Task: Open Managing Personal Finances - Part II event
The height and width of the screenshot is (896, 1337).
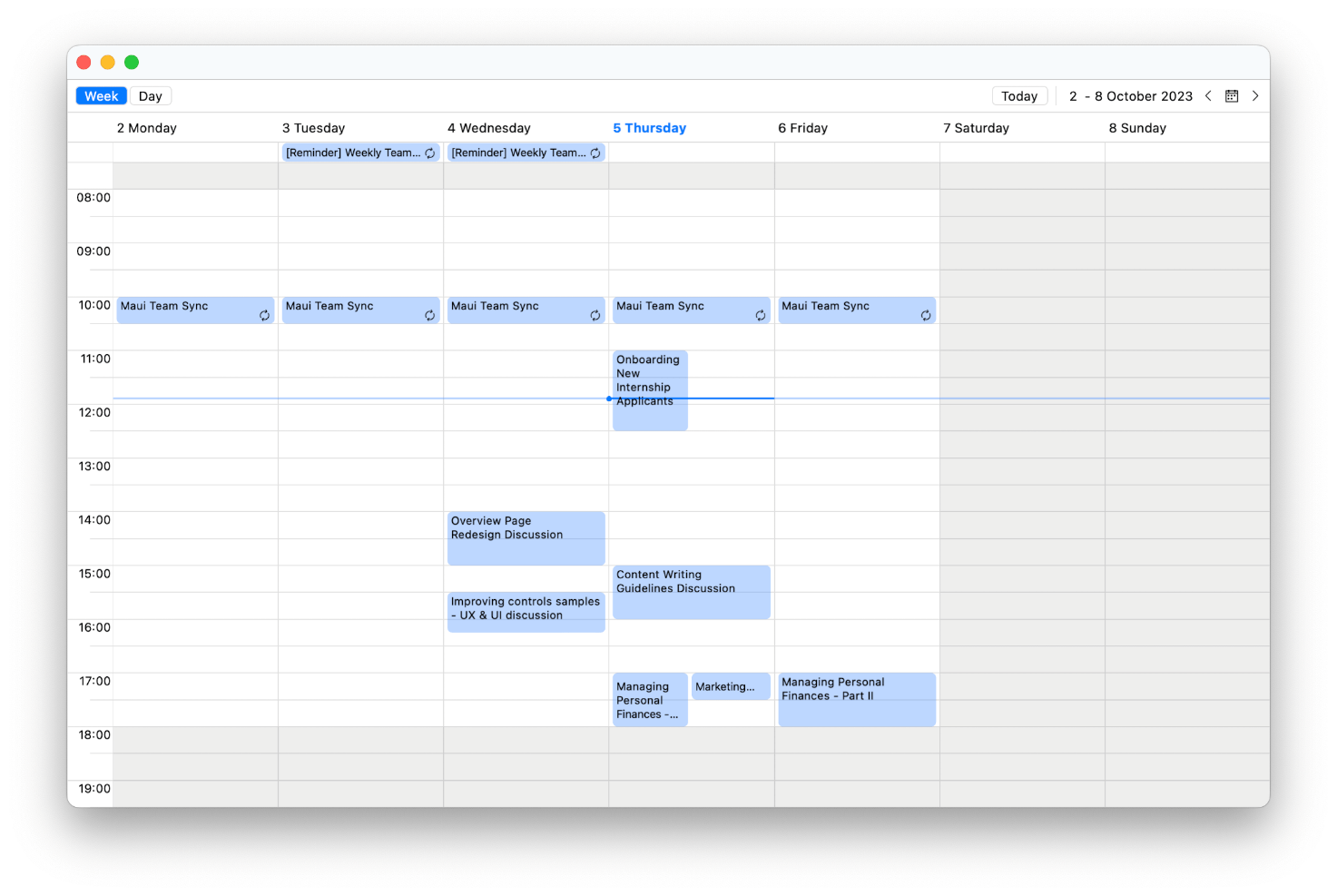Action: (857, 699)
